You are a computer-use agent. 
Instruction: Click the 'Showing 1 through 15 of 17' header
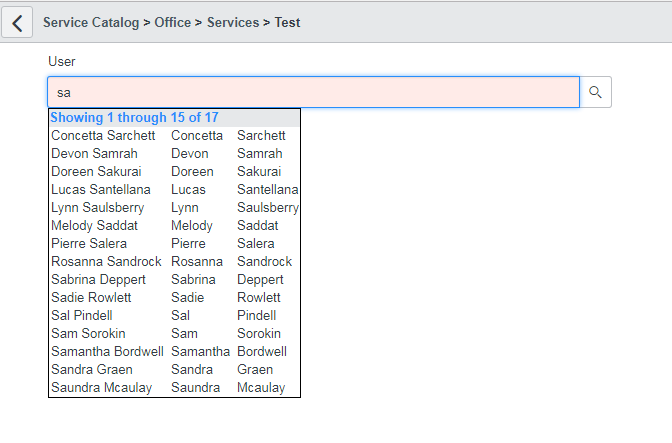coord(134,118)
